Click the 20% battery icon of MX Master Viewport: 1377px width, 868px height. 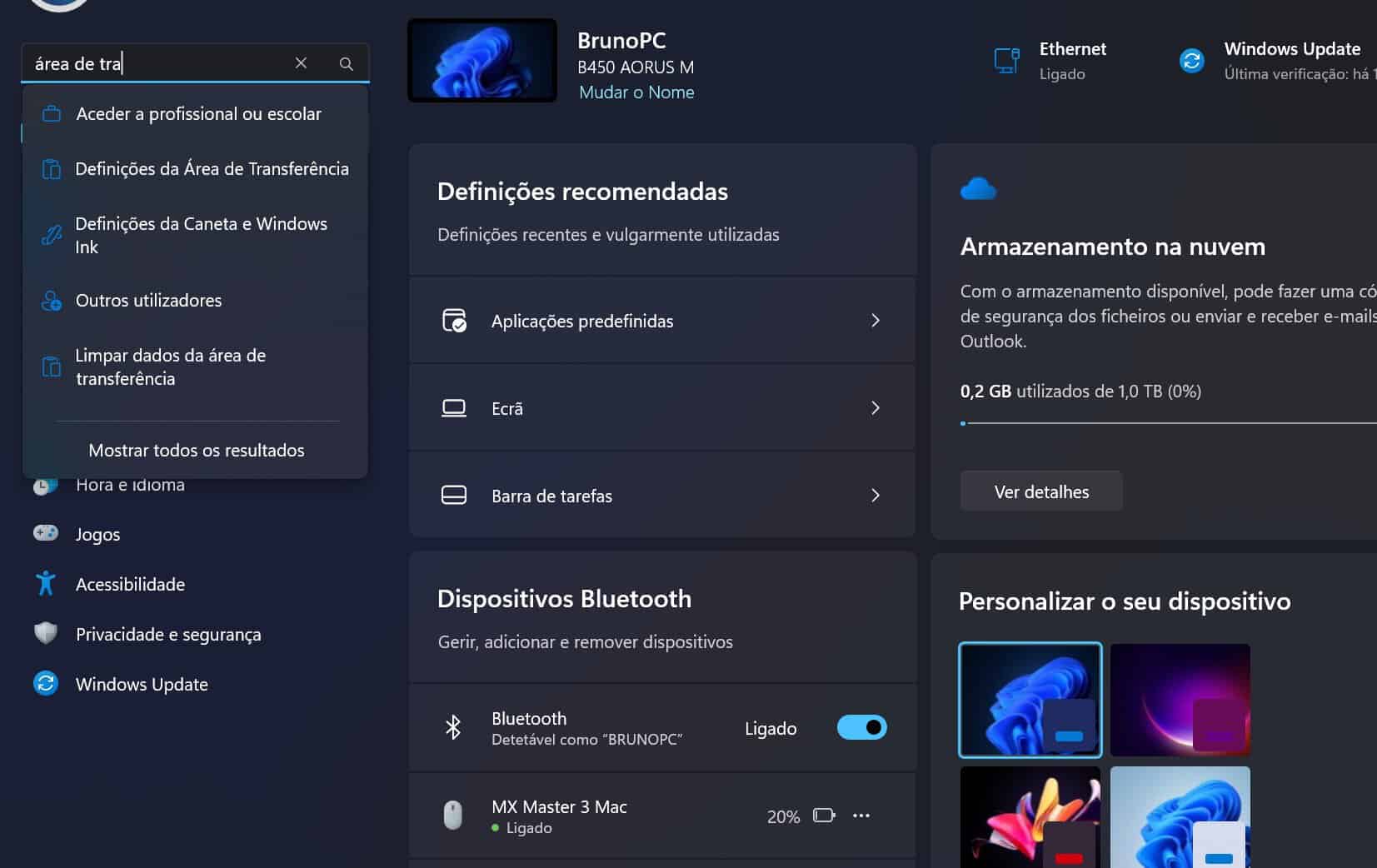[x=824, y=816]
